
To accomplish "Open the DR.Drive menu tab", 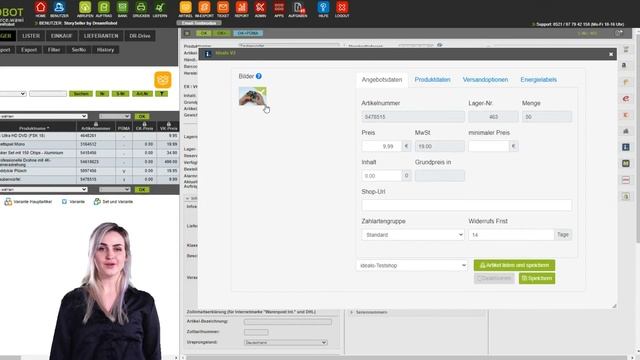I will [x=140, y=36].
